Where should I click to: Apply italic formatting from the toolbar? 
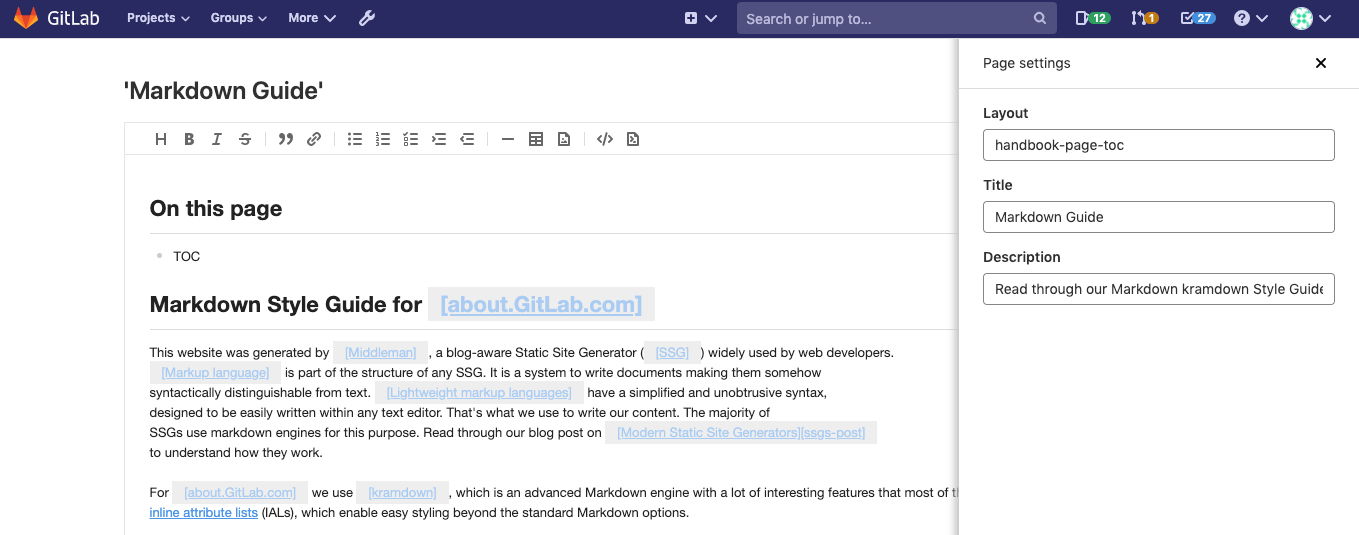point(217,140)
